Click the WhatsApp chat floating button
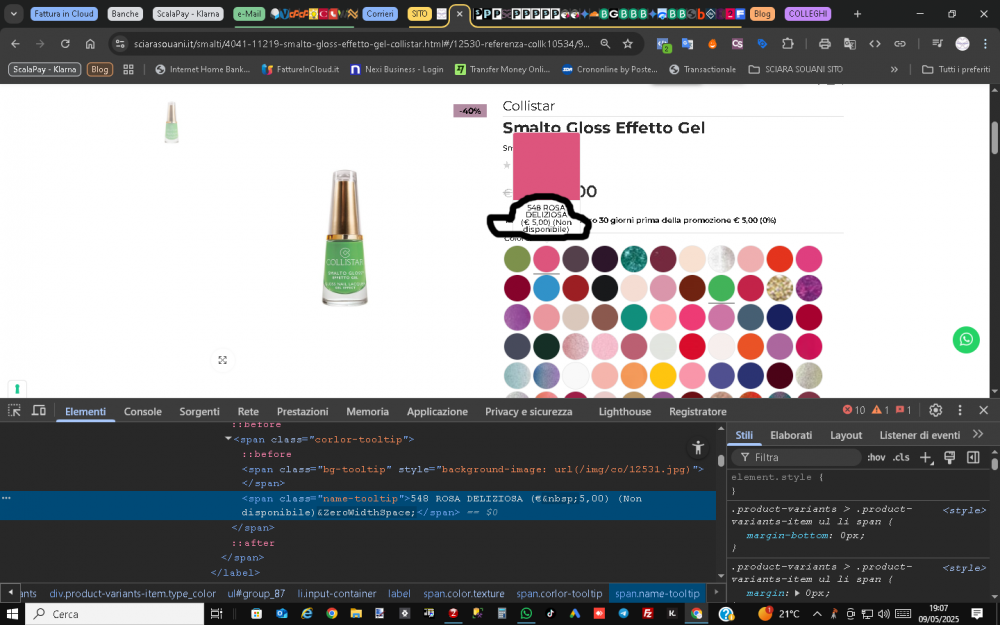1000x625 pixels. pyautogui.click(x=965, y=340)
